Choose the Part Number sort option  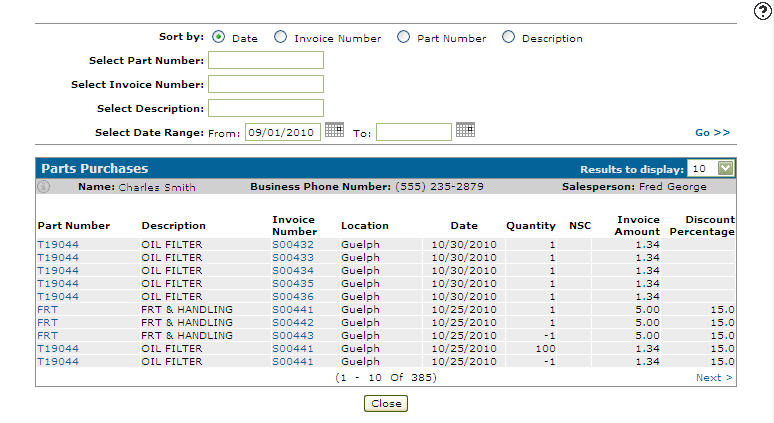tap(403, 37)
